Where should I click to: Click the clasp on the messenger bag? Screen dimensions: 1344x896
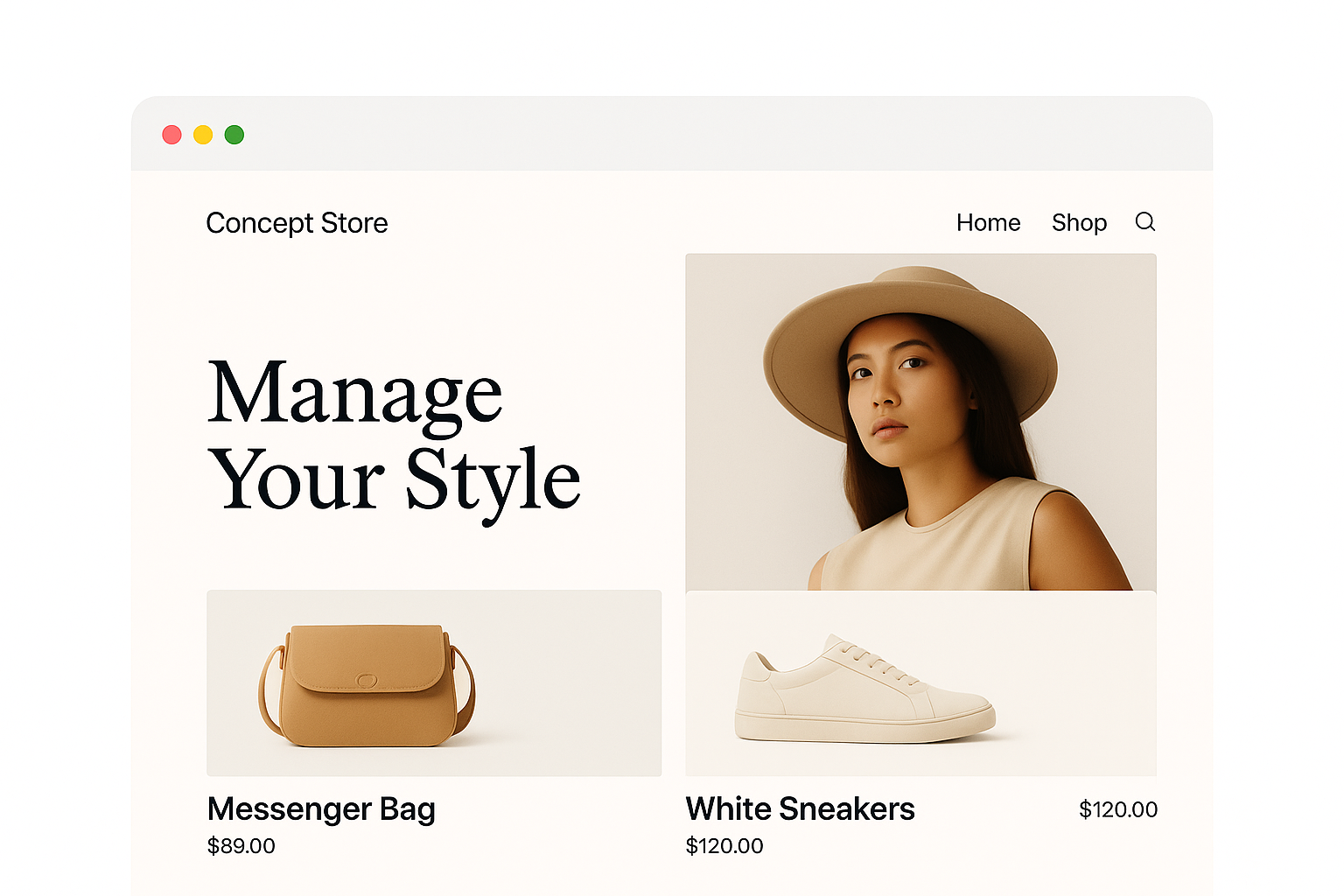pyautogui.click(x=367, y=680)
